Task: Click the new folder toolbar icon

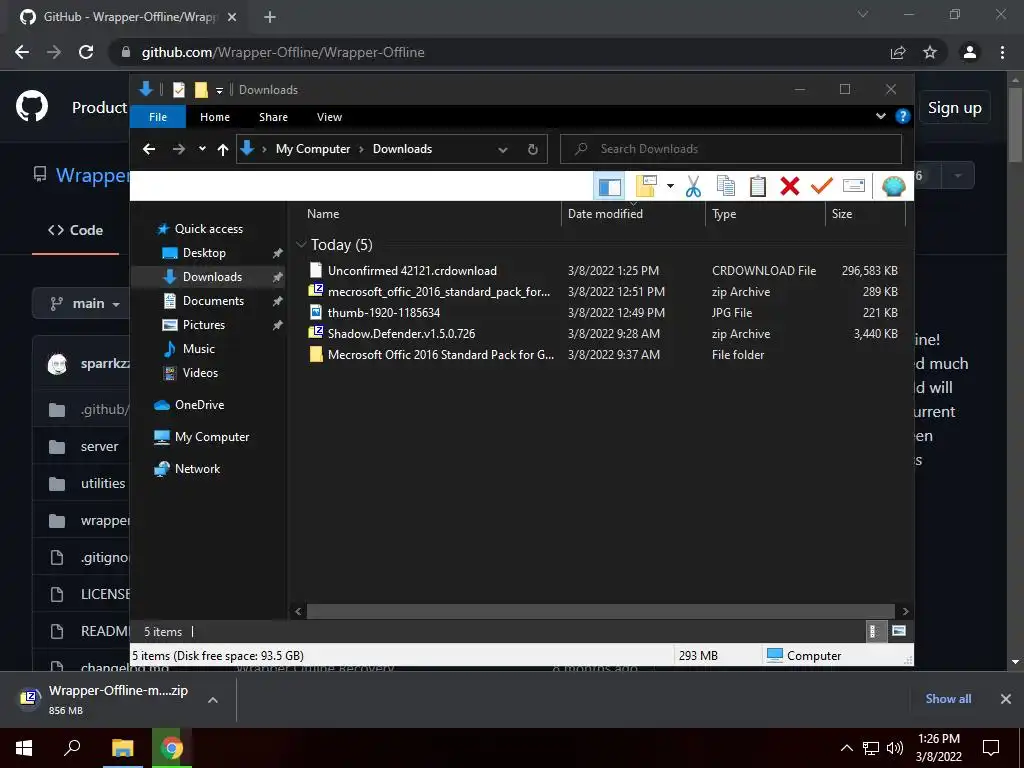Action: pos(645,187)
